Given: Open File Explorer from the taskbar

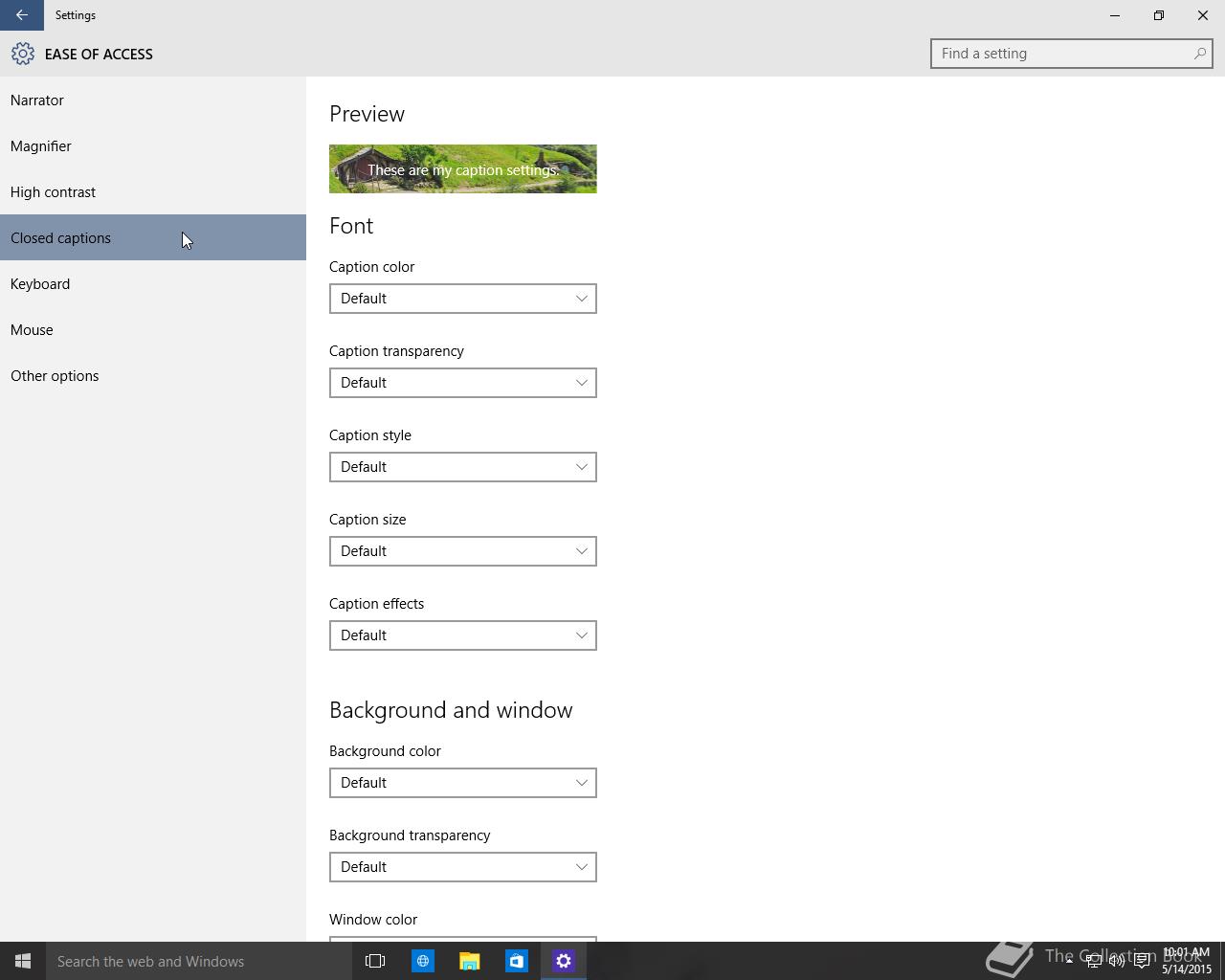Looking at the screenshot, I should click(469, 961).
